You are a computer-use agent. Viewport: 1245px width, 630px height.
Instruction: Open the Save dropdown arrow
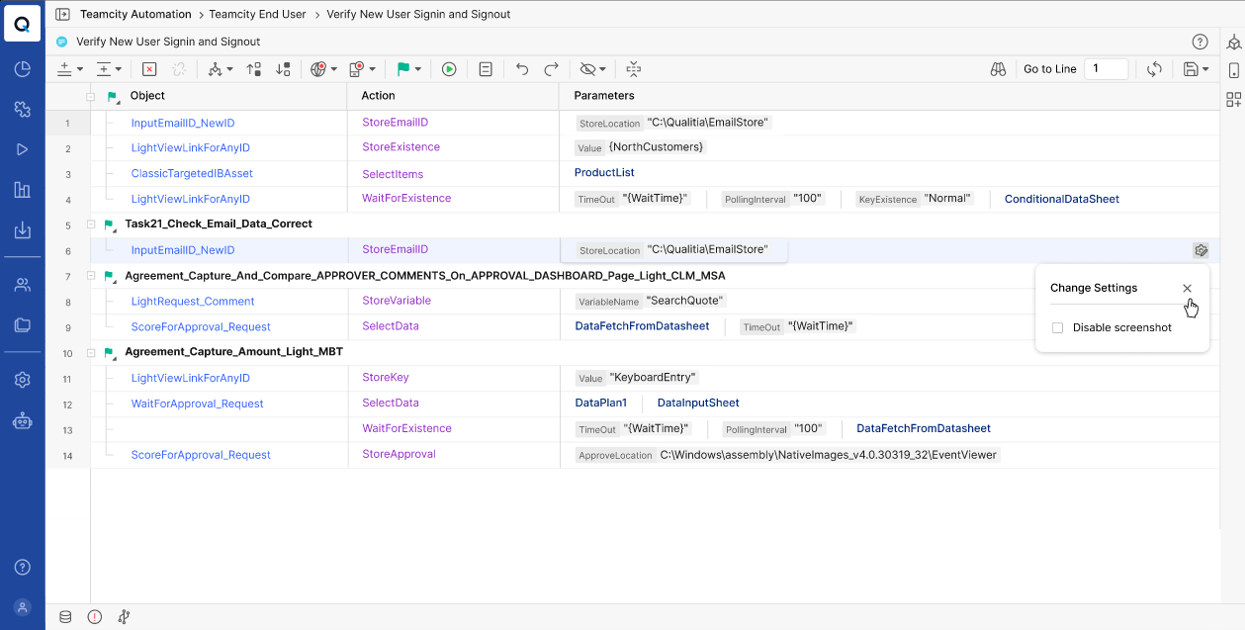click(x=1206, y=70)
